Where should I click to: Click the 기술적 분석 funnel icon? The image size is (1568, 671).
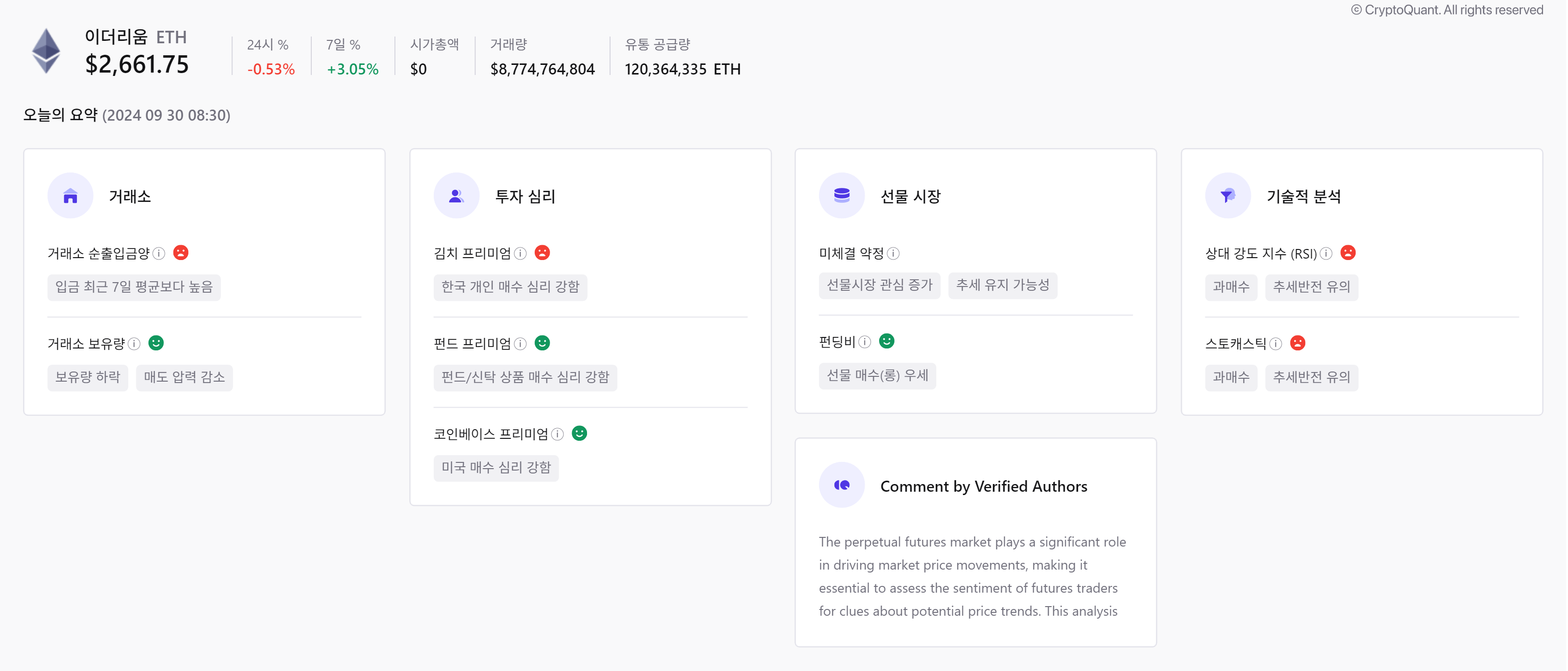coord(1228,196)
